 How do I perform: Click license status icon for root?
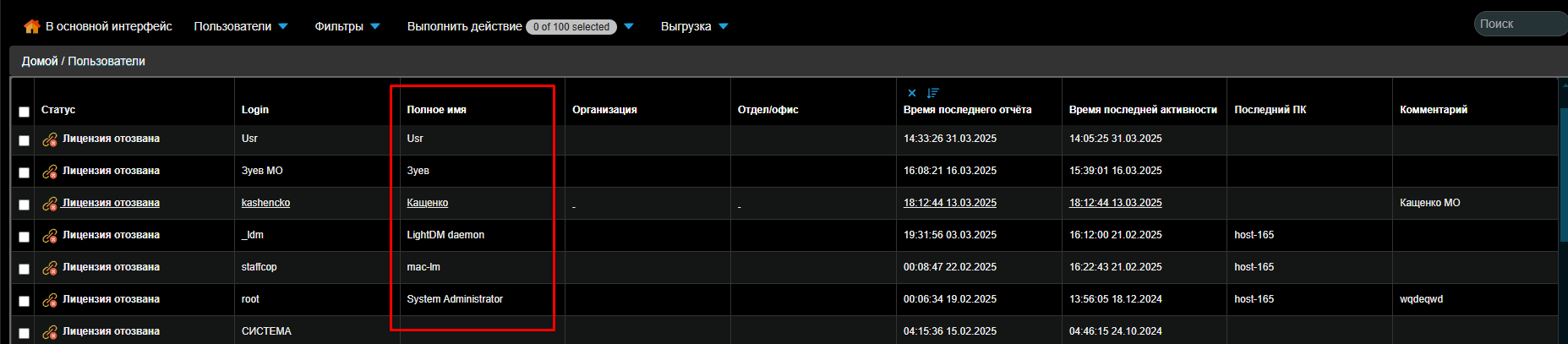pos(50,300)
